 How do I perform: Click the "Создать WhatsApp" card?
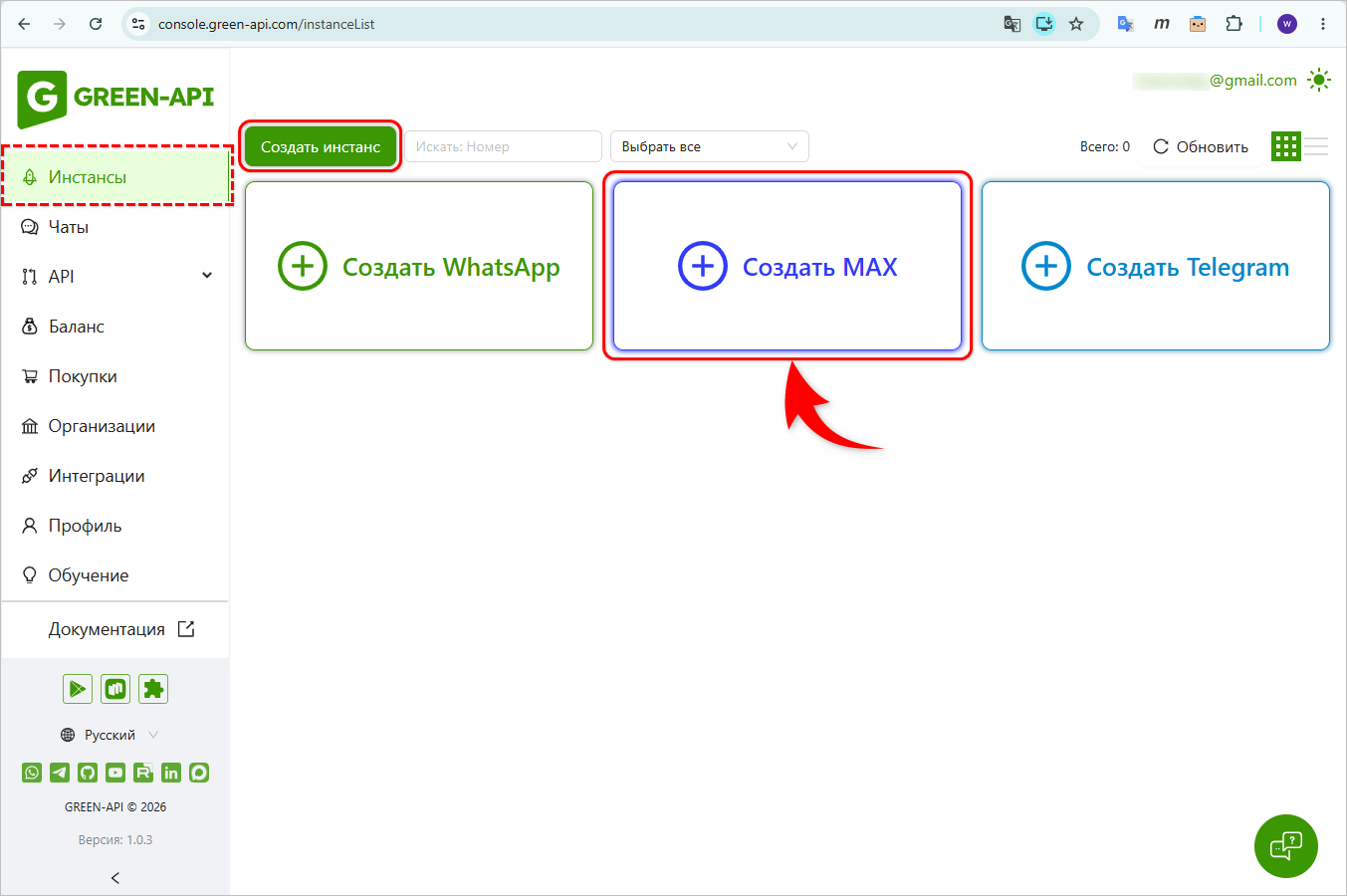click(x=419, y=266)
